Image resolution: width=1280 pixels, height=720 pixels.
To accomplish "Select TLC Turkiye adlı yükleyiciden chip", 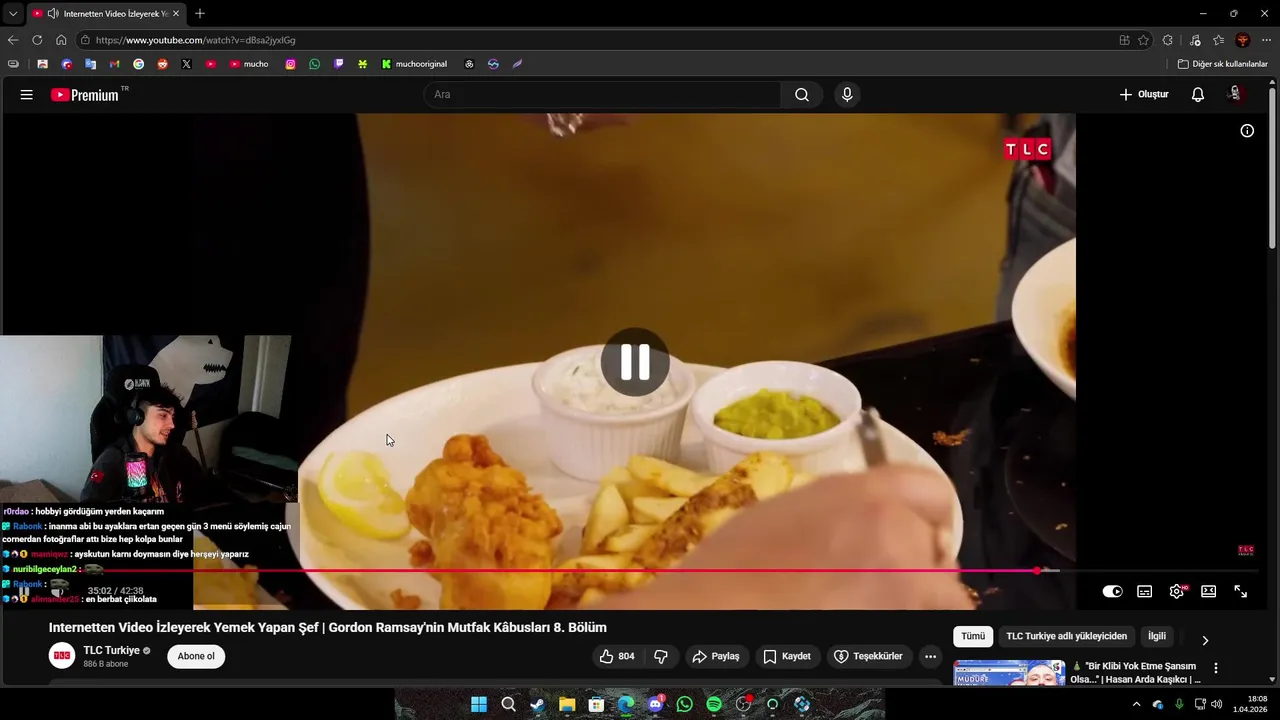I will [x=1066, y=636].
